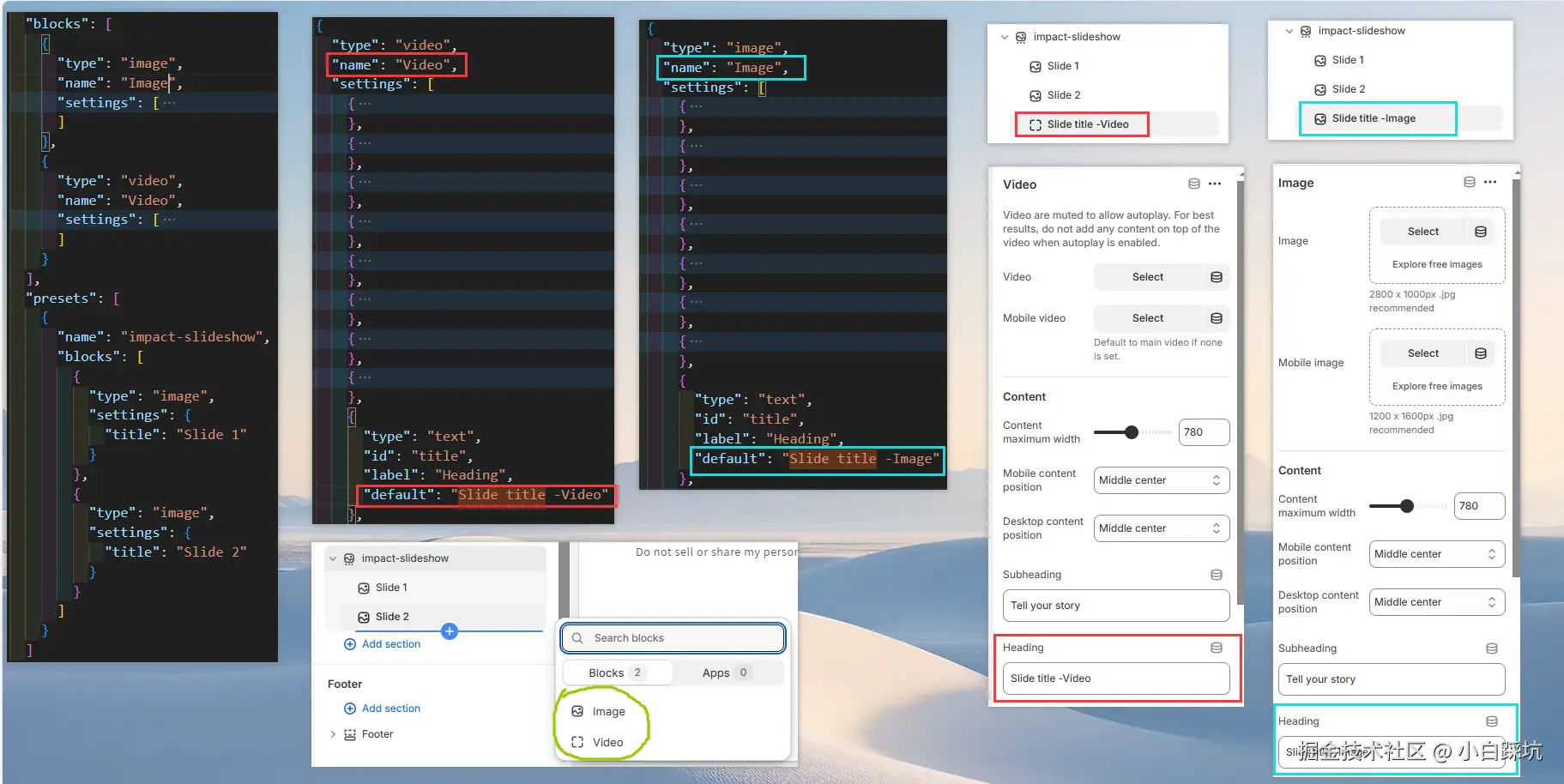The image size is (1564, 784).
Task: Click the magnifier icon in Search blocks field
Action: point(577,638)
